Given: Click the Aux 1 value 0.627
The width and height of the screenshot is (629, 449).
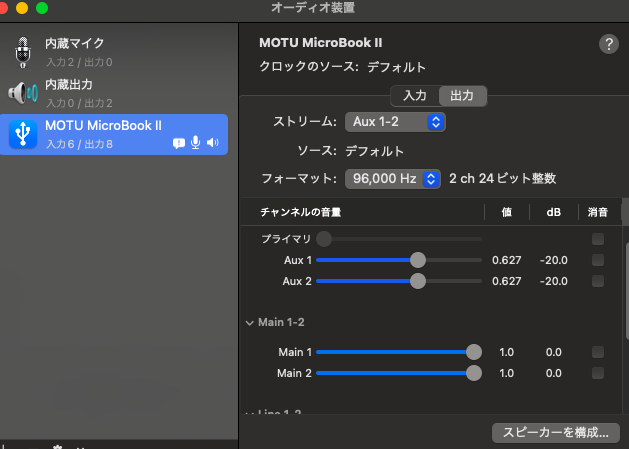Looking at the screenshot, I should pyautogui.click(x=507, y=260).
